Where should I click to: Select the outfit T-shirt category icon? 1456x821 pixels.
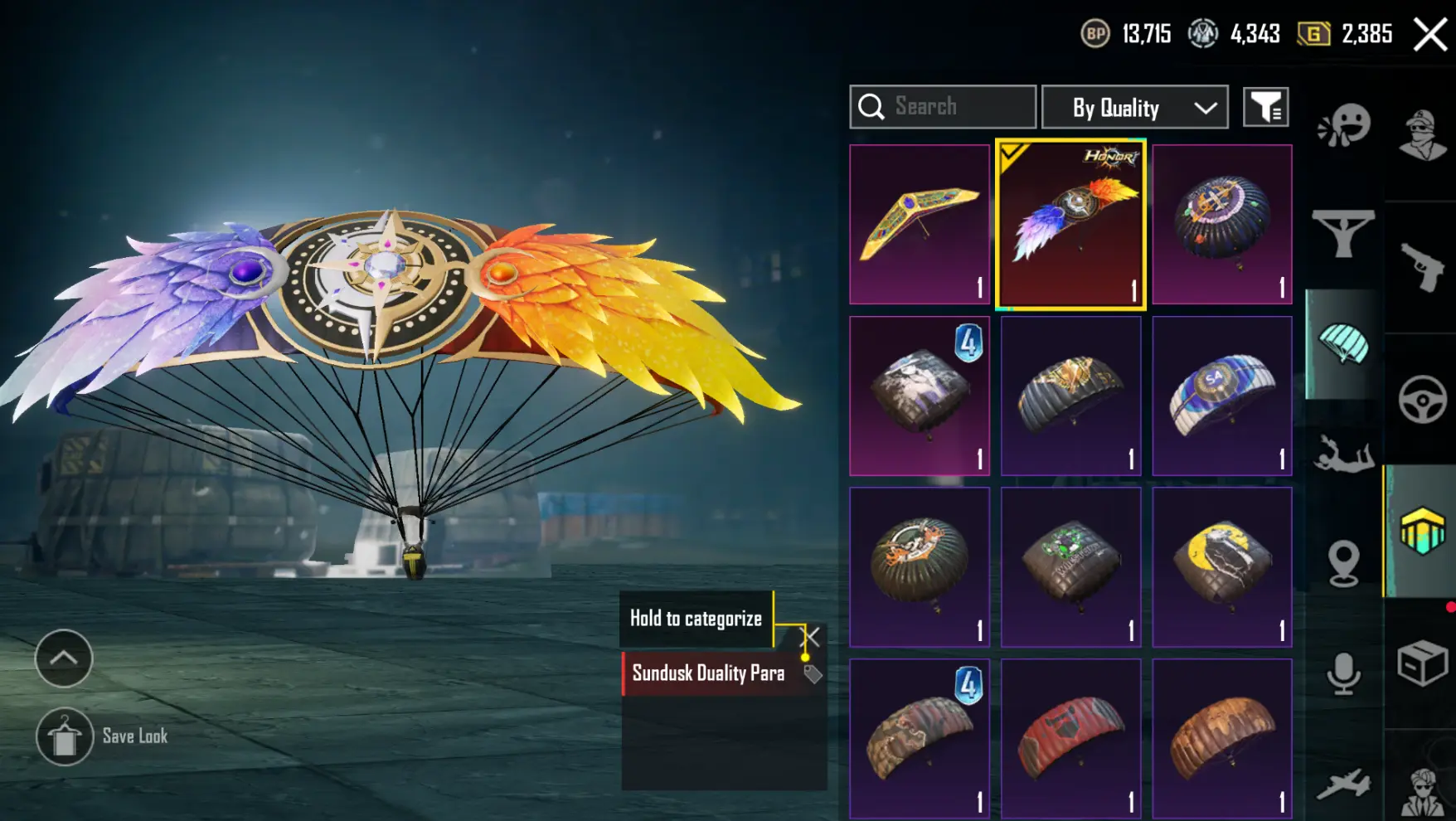(x=1343, y=233)
